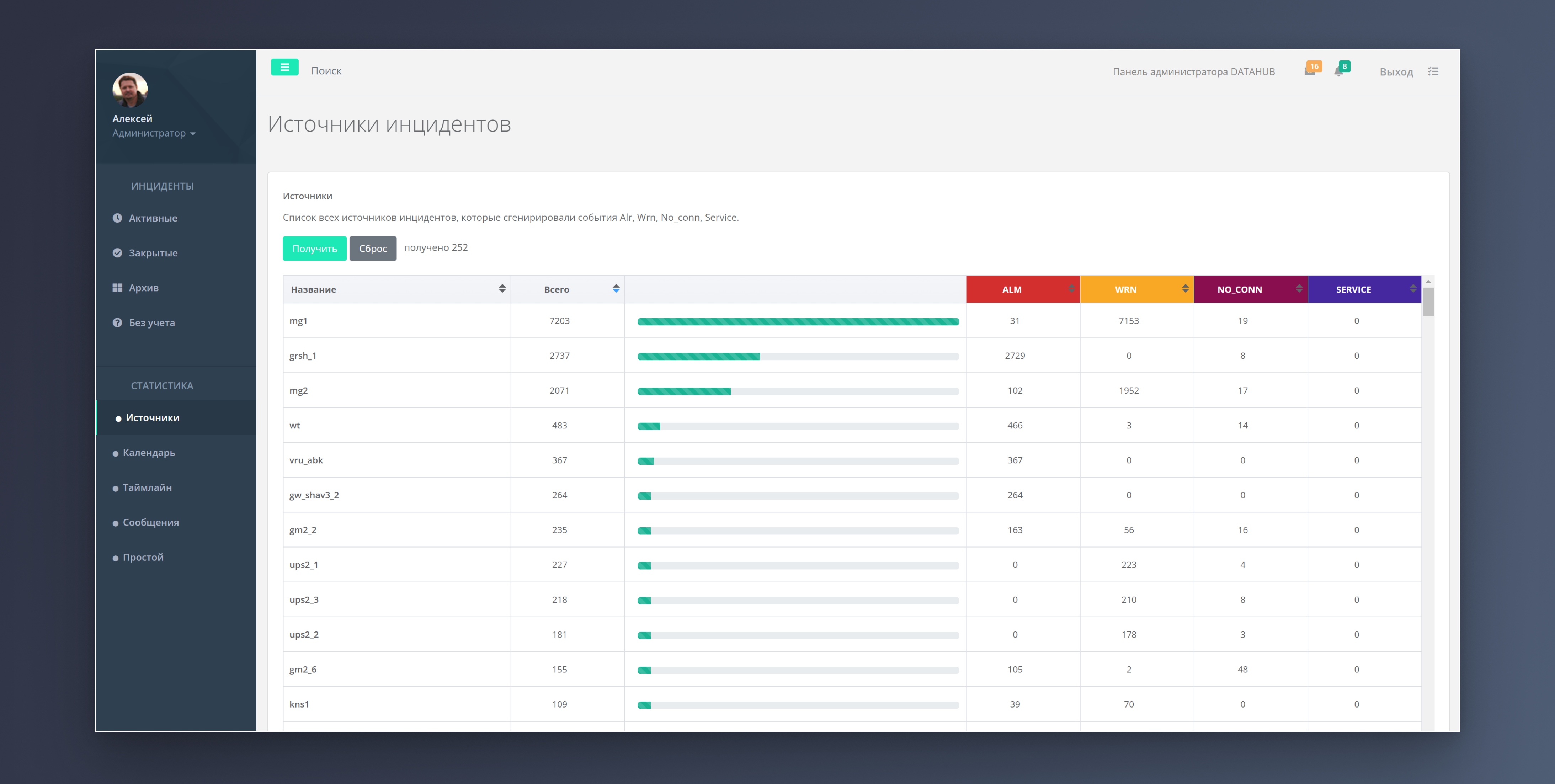Select the ups2_3 source name

[x=304, y=600]
